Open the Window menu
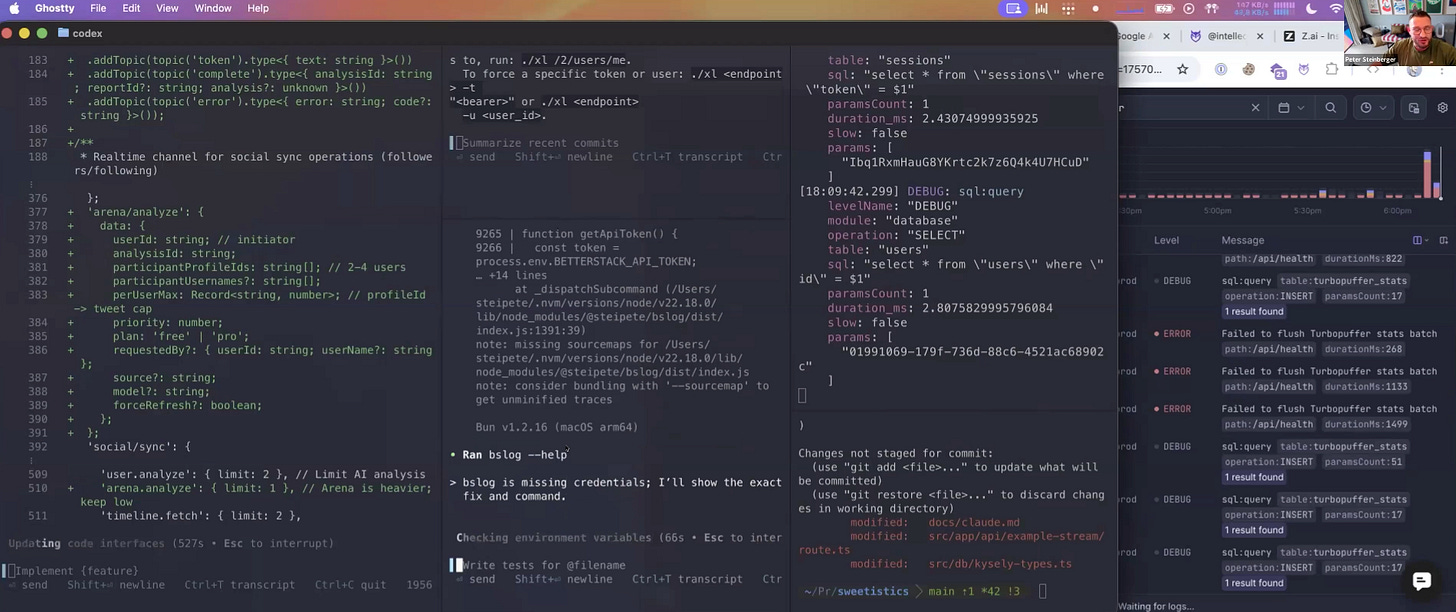The width and height of the screenshot is (1456, 612). point(213,8)
